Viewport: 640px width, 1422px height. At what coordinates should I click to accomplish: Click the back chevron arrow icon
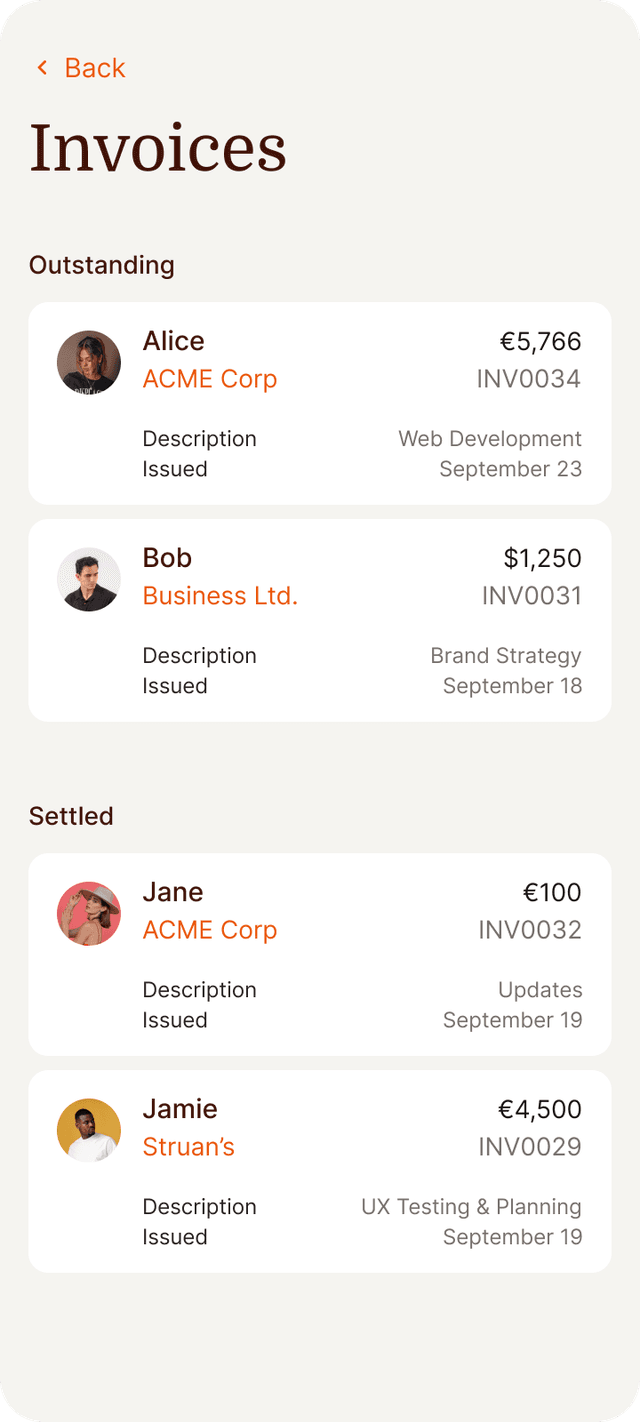pos(42,68)
